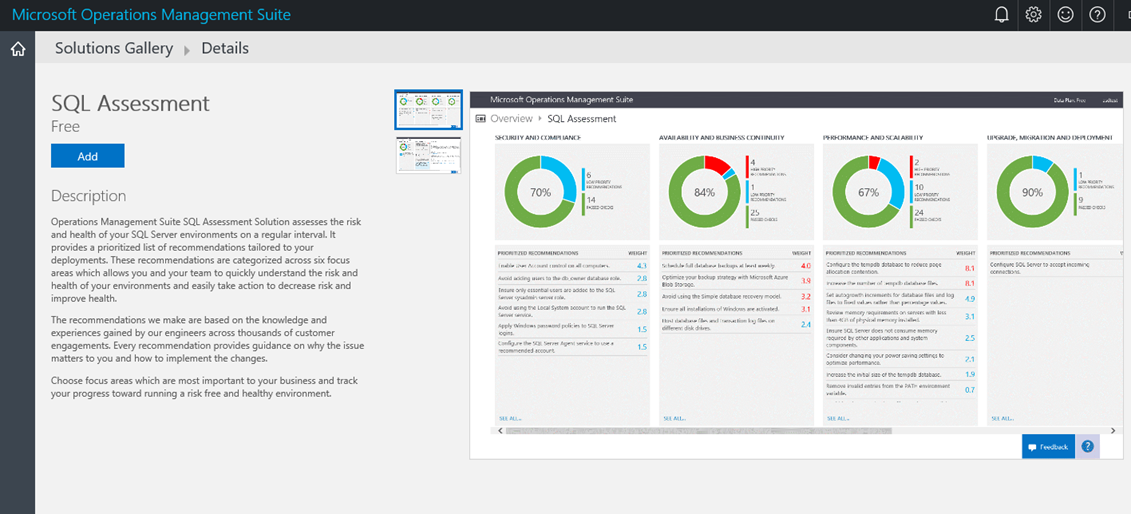Go to the Home icon in sidebar
This screenshot has height=514, width=1131.
[17, 49]
